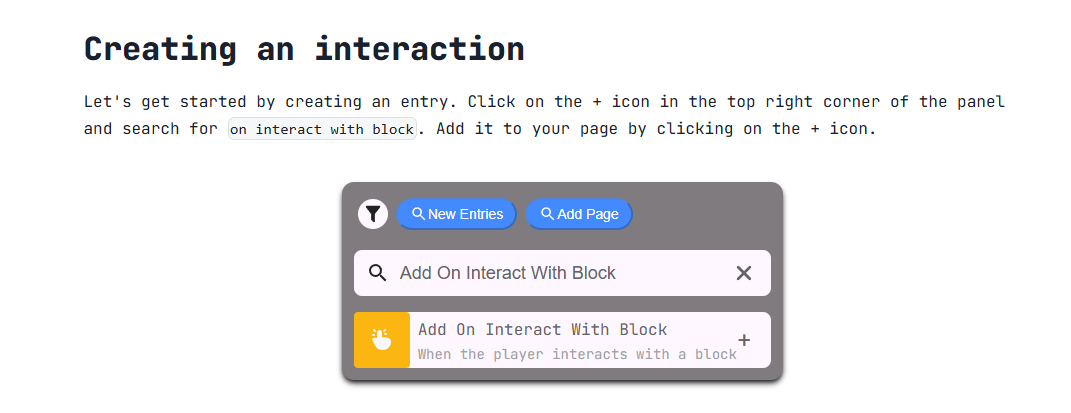The height and width of the screenshot is (413, 1071).
Task: Click the funnel filter icon
Action: point(373,214)
